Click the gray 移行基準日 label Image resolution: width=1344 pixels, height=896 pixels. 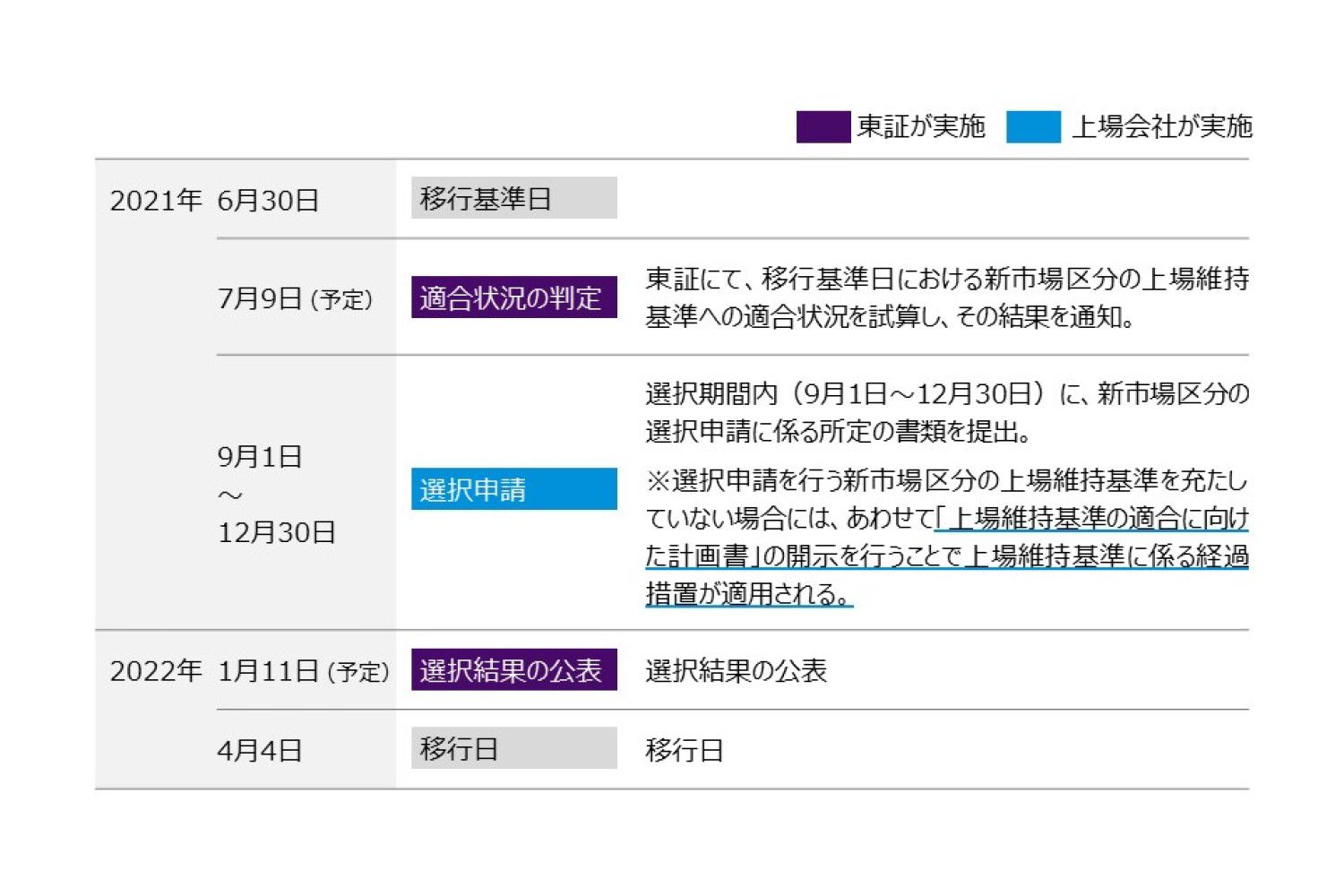click(513, 198)
